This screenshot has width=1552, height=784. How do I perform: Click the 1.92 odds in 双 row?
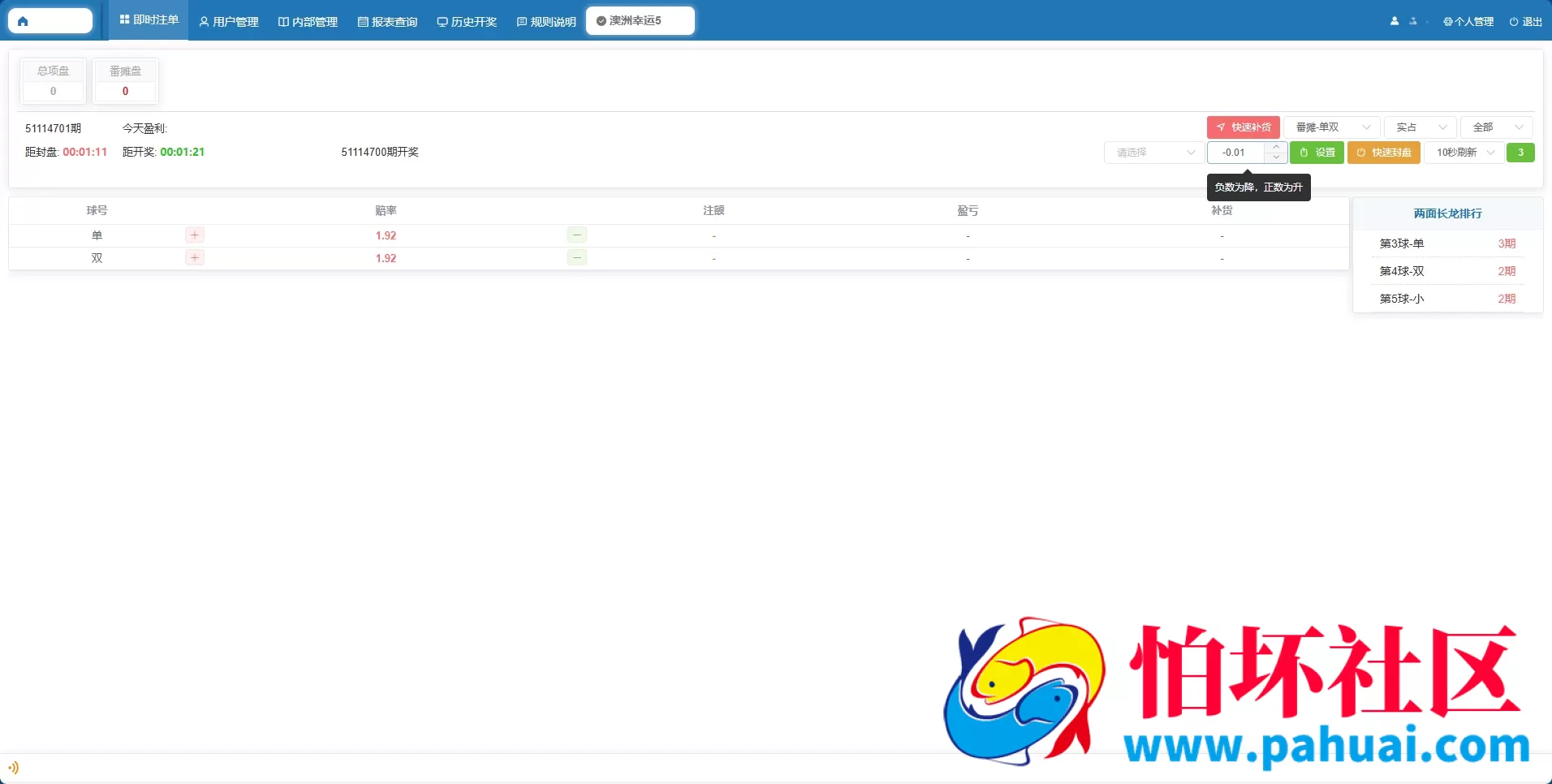coord(386,258)
